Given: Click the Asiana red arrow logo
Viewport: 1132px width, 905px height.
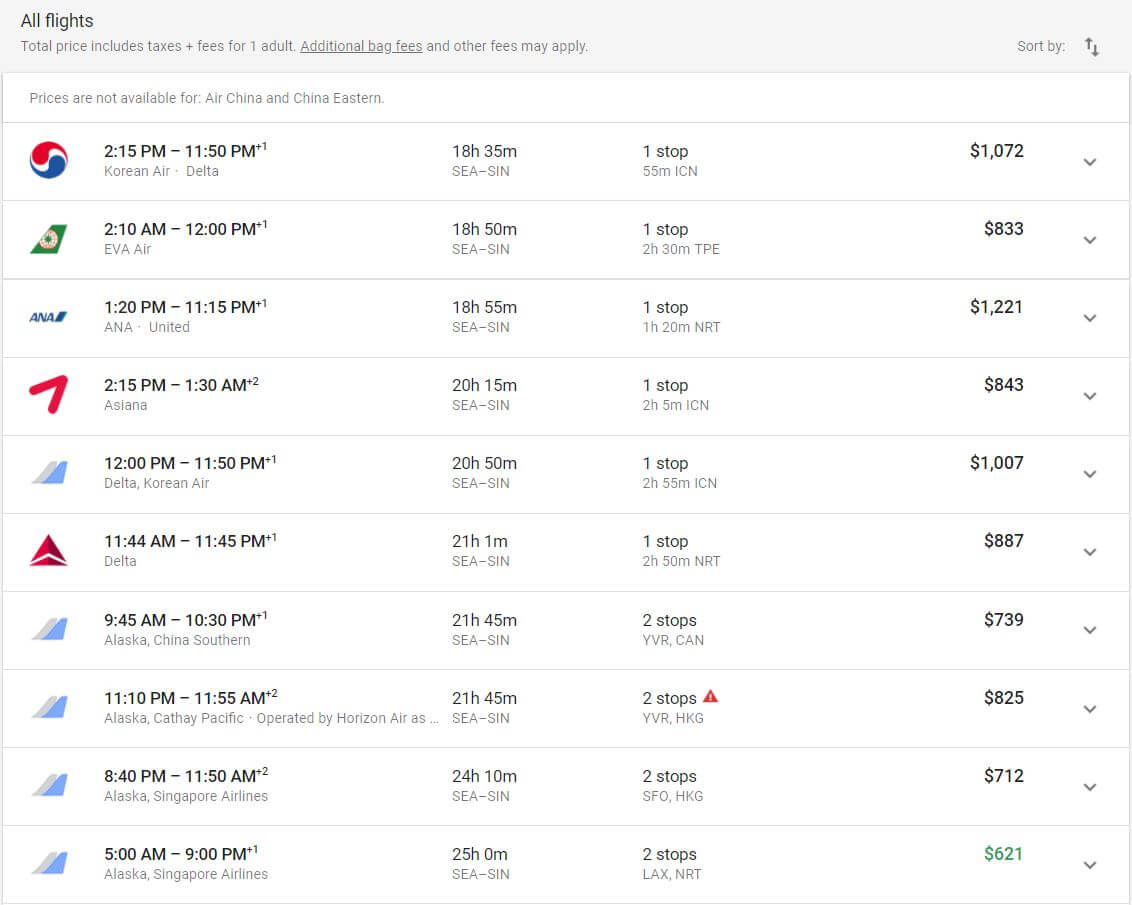Looking at the screenshot, I should pos(48,395).
